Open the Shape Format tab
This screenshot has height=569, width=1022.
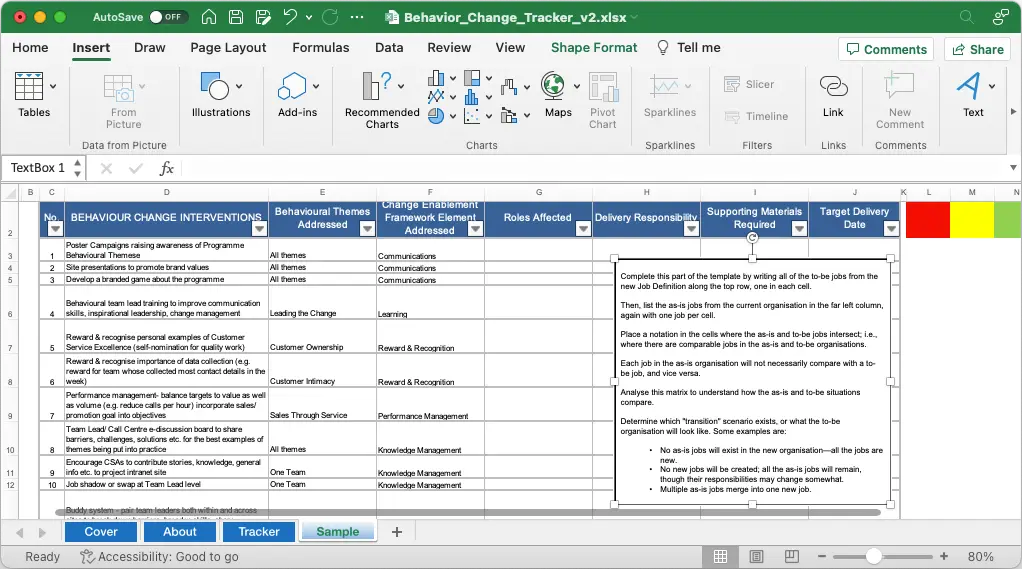(x=594, y=48)
